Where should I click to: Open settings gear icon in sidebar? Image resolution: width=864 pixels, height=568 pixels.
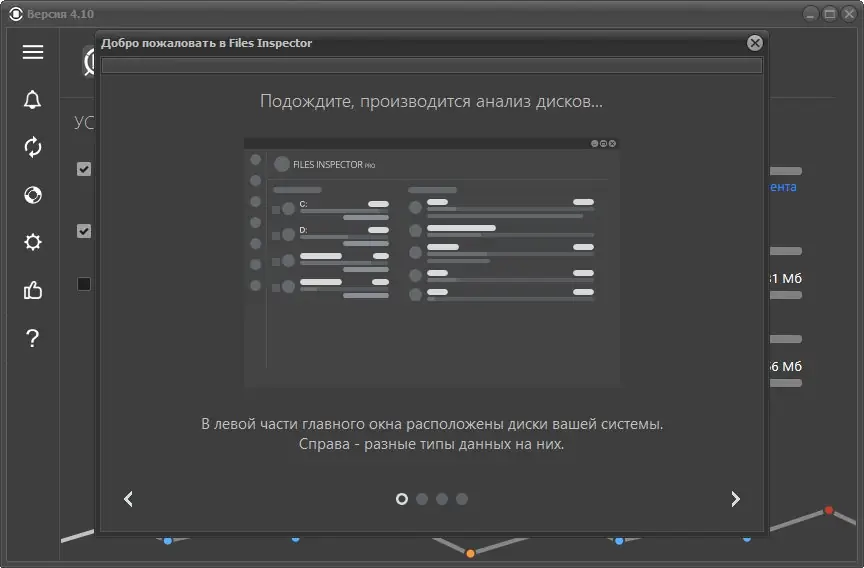click(33, 242)
